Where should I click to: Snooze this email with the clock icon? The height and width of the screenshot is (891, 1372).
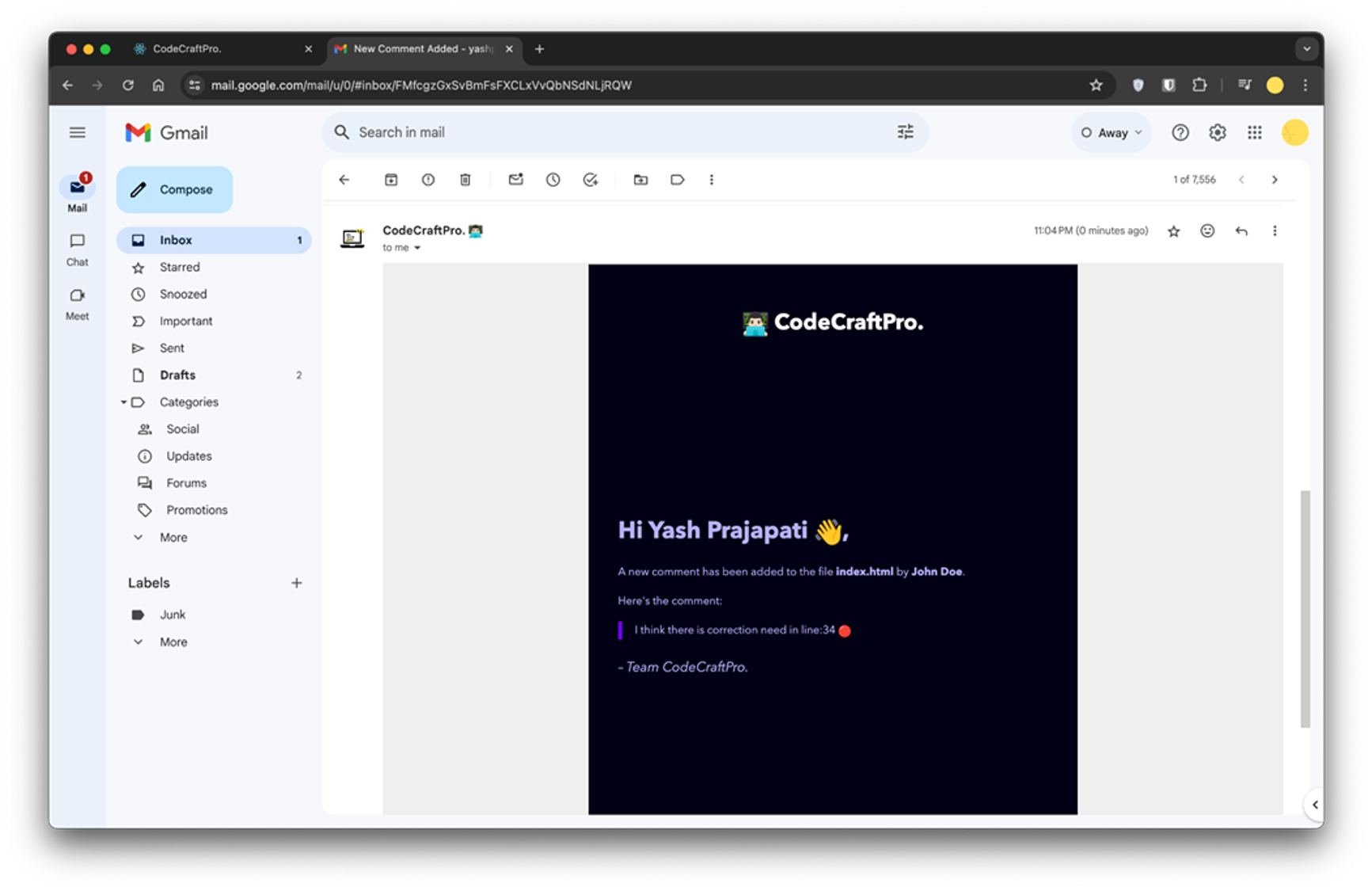(x=553, y=180)
